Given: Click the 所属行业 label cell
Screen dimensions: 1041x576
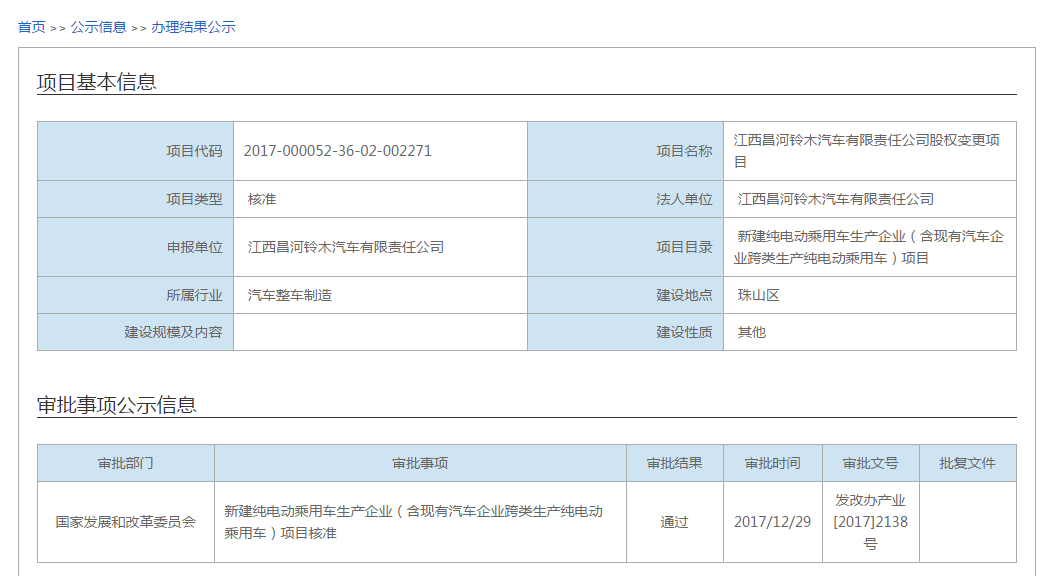Looking at the screenshot, I should coord(135,295).
